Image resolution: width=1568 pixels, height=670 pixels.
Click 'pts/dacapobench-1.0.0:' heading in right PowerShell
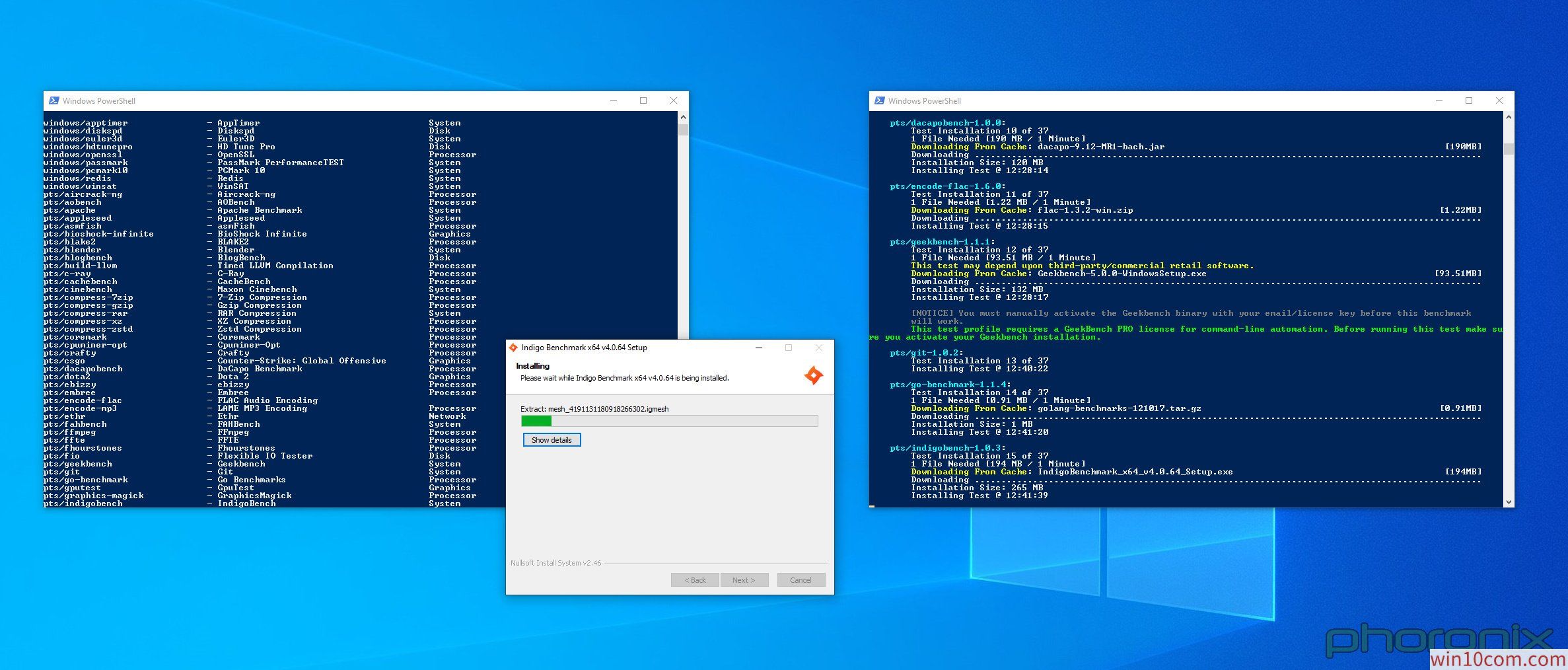click(948, 123)
